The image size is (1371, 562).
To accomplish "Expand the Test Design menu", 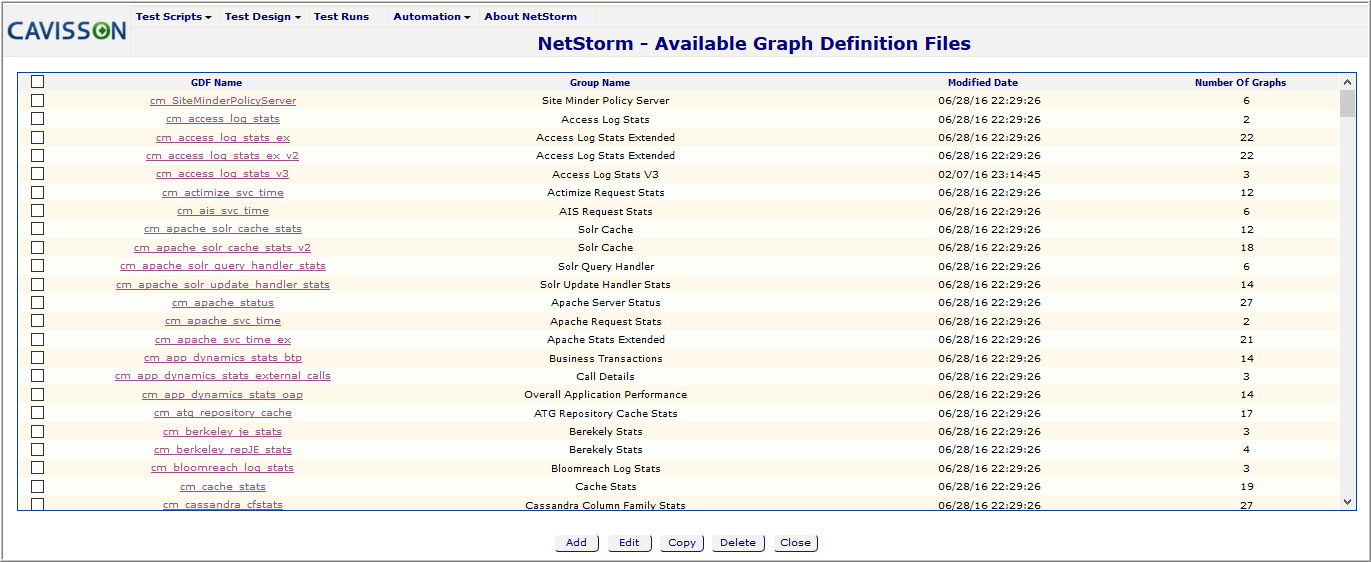I will pyautogui.click(x=263, y=17).
